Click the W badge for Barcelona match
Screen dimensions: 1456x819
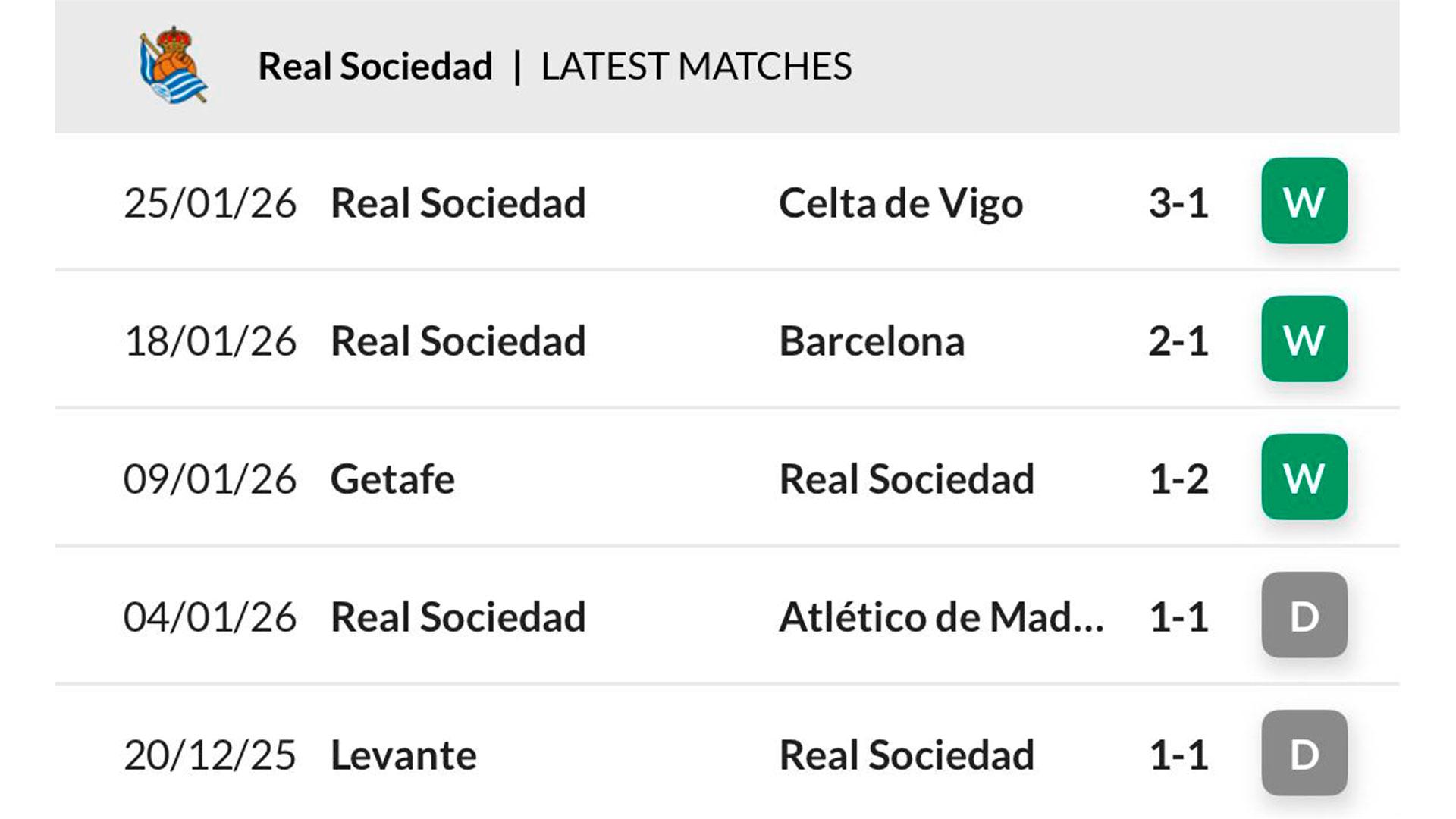[1304, 339]
